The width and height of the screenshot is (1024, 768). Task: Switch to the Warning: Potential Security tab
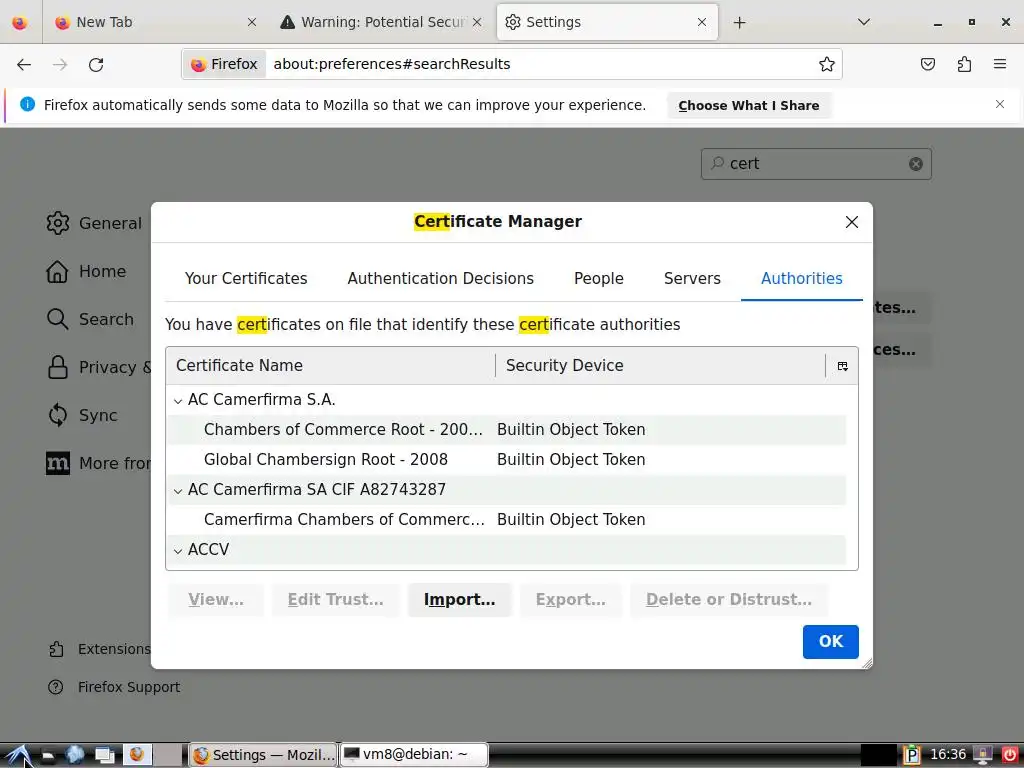coord(382,22)
